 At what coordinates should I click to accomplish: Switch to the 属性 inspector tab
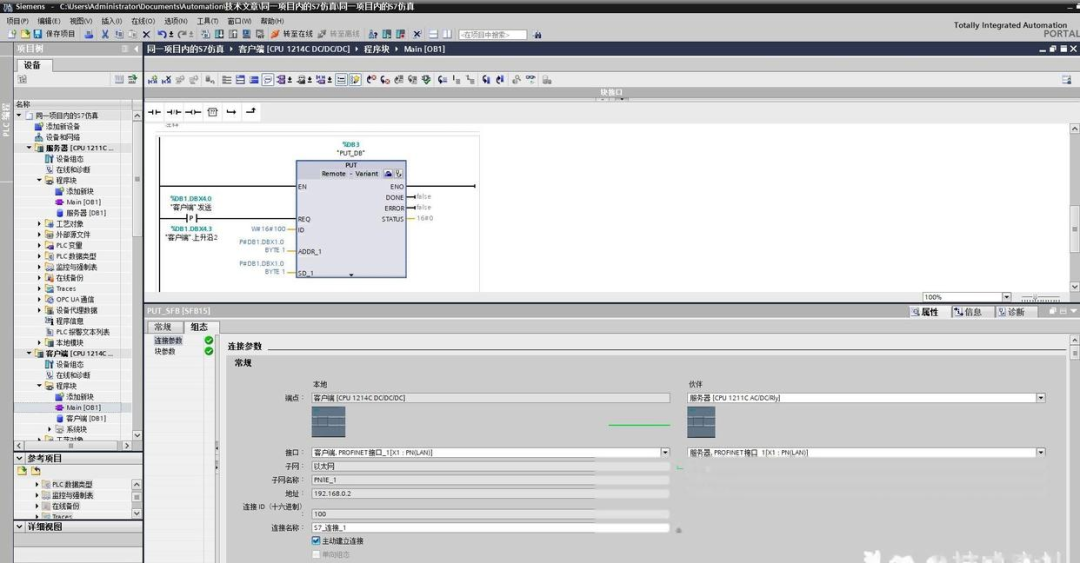926,312
